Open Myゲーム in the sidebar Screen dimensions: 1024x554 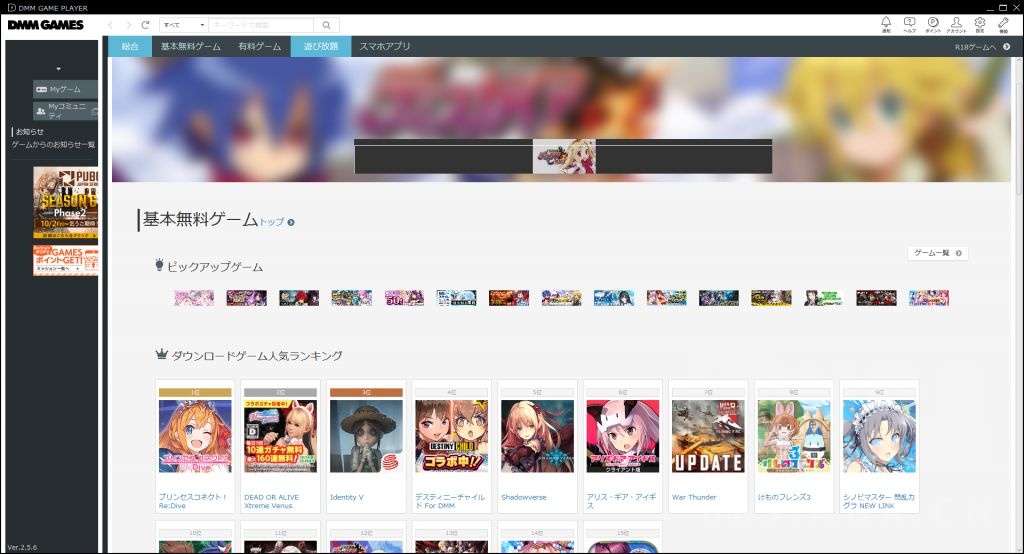[x=65, y=89]
